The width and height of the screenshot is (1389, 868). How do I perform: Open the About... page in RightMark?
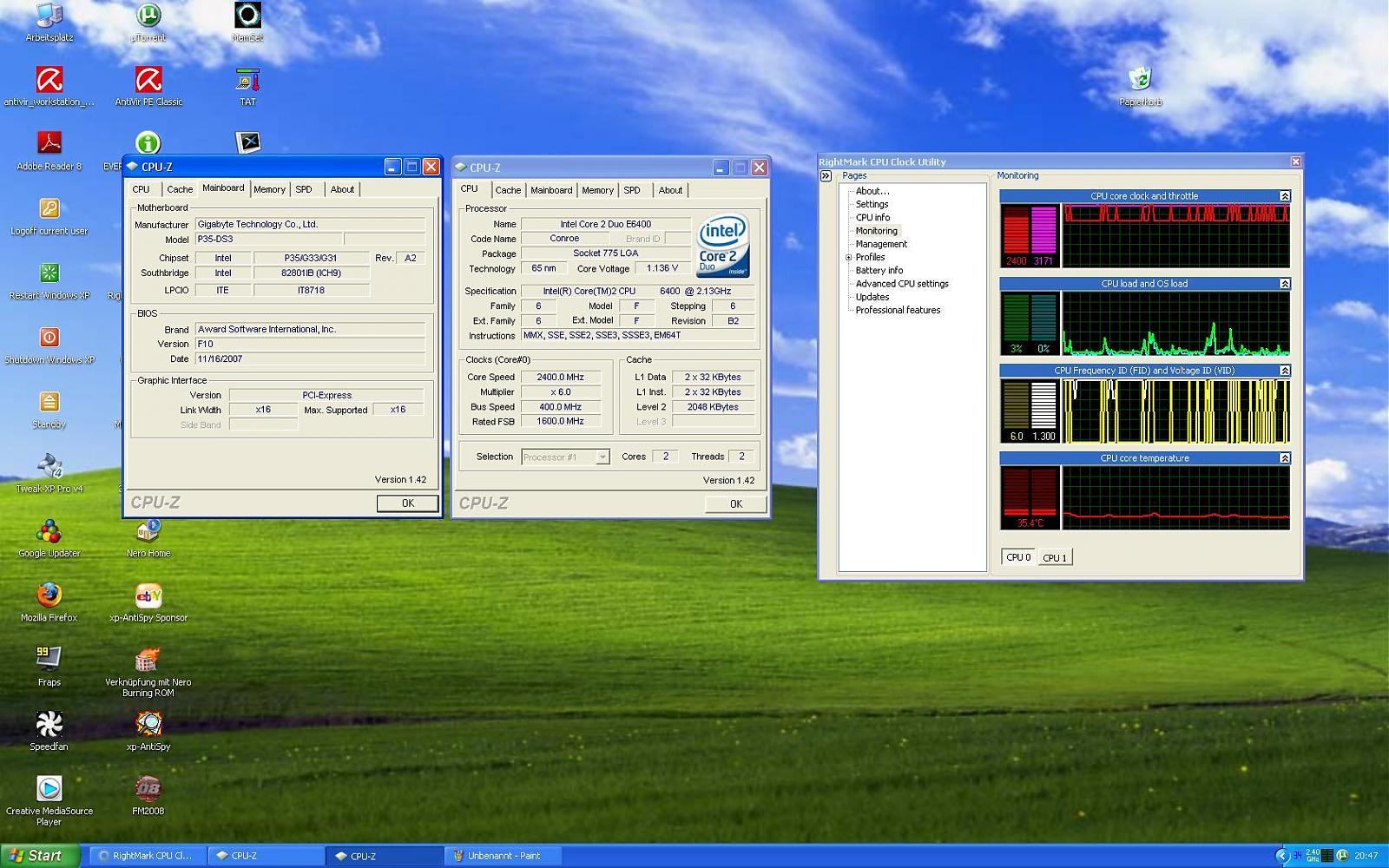pos(872,191)
